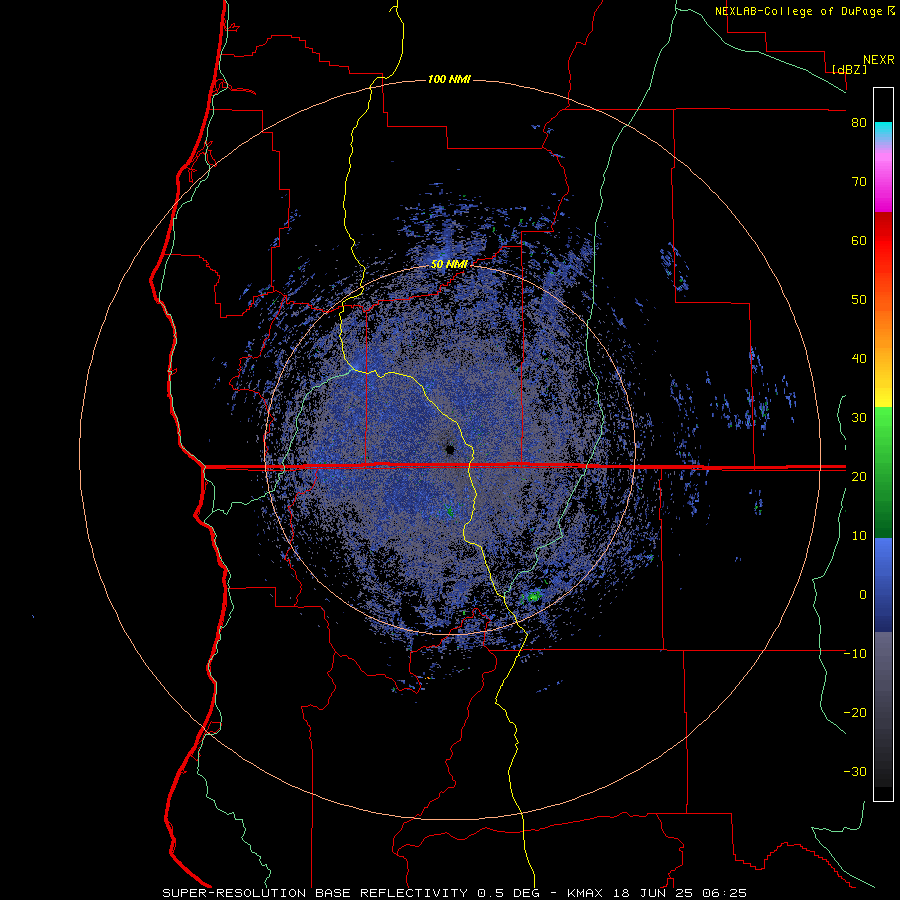Click the NEXR label above the color scale
This screenshot has height=900, width=900.
coord(879,60)
